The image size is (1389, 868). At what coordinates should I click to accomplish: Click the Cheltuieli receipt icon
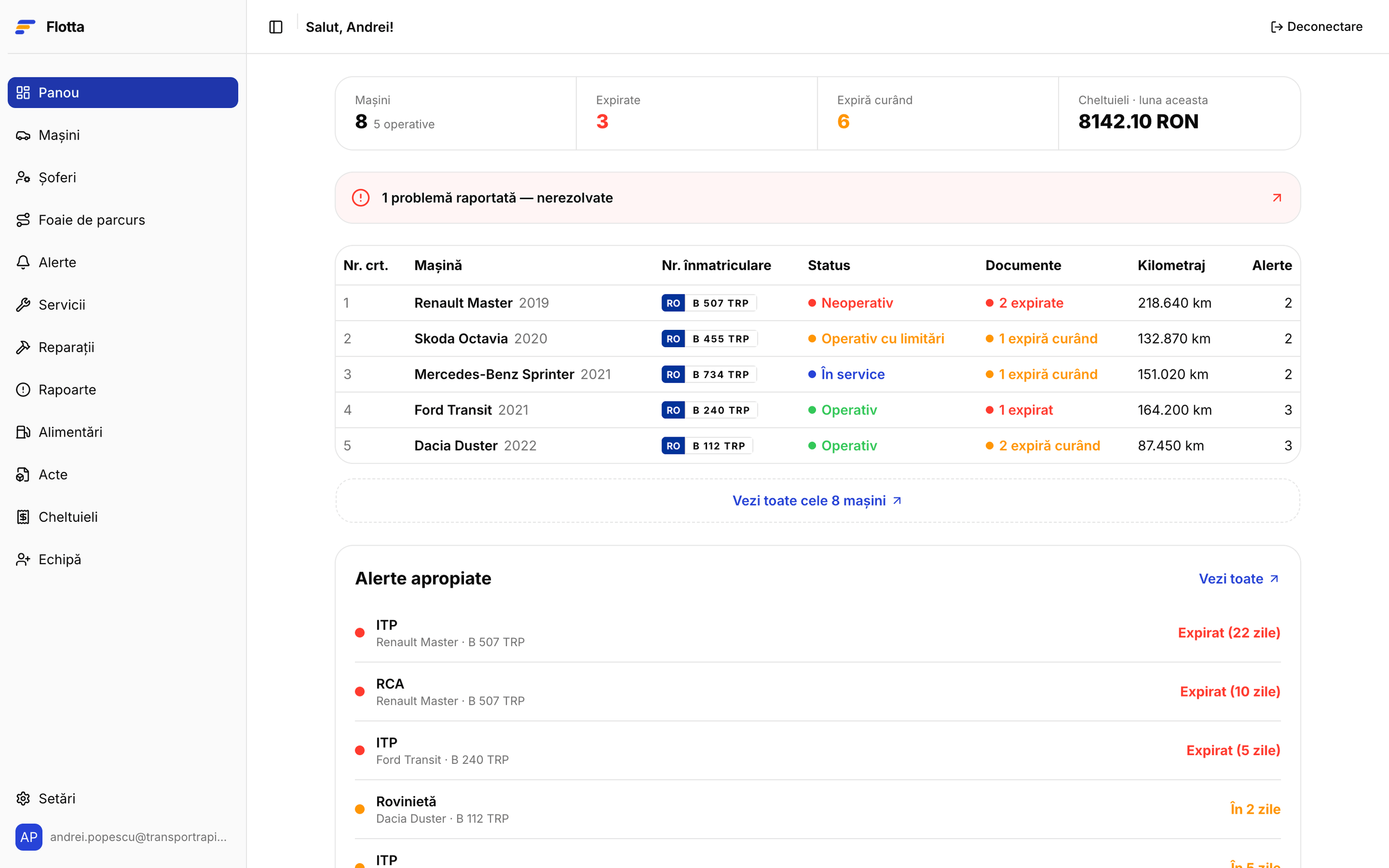click(x=23, y=517)
